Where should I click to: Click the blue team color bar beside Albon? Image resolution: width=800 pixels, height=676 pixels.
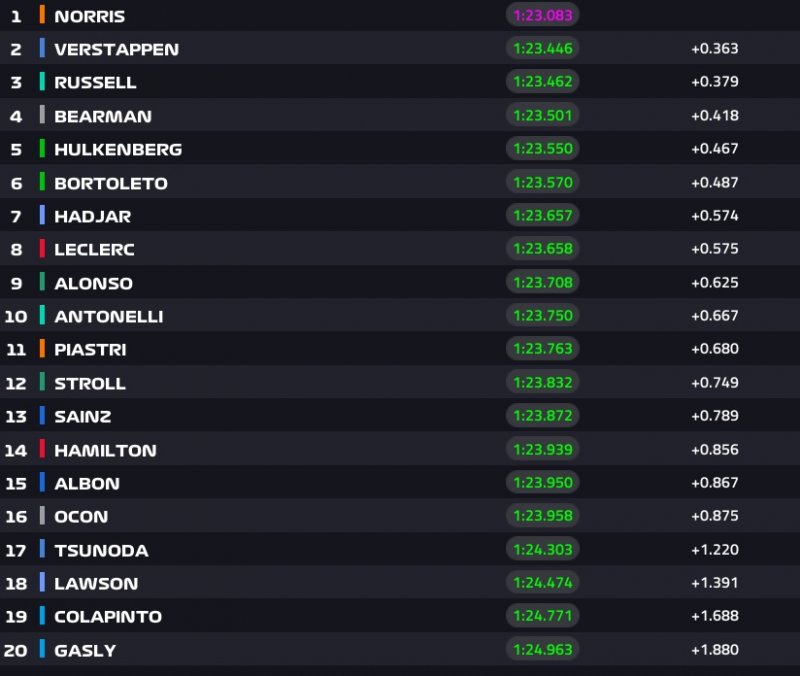(42, 483)
